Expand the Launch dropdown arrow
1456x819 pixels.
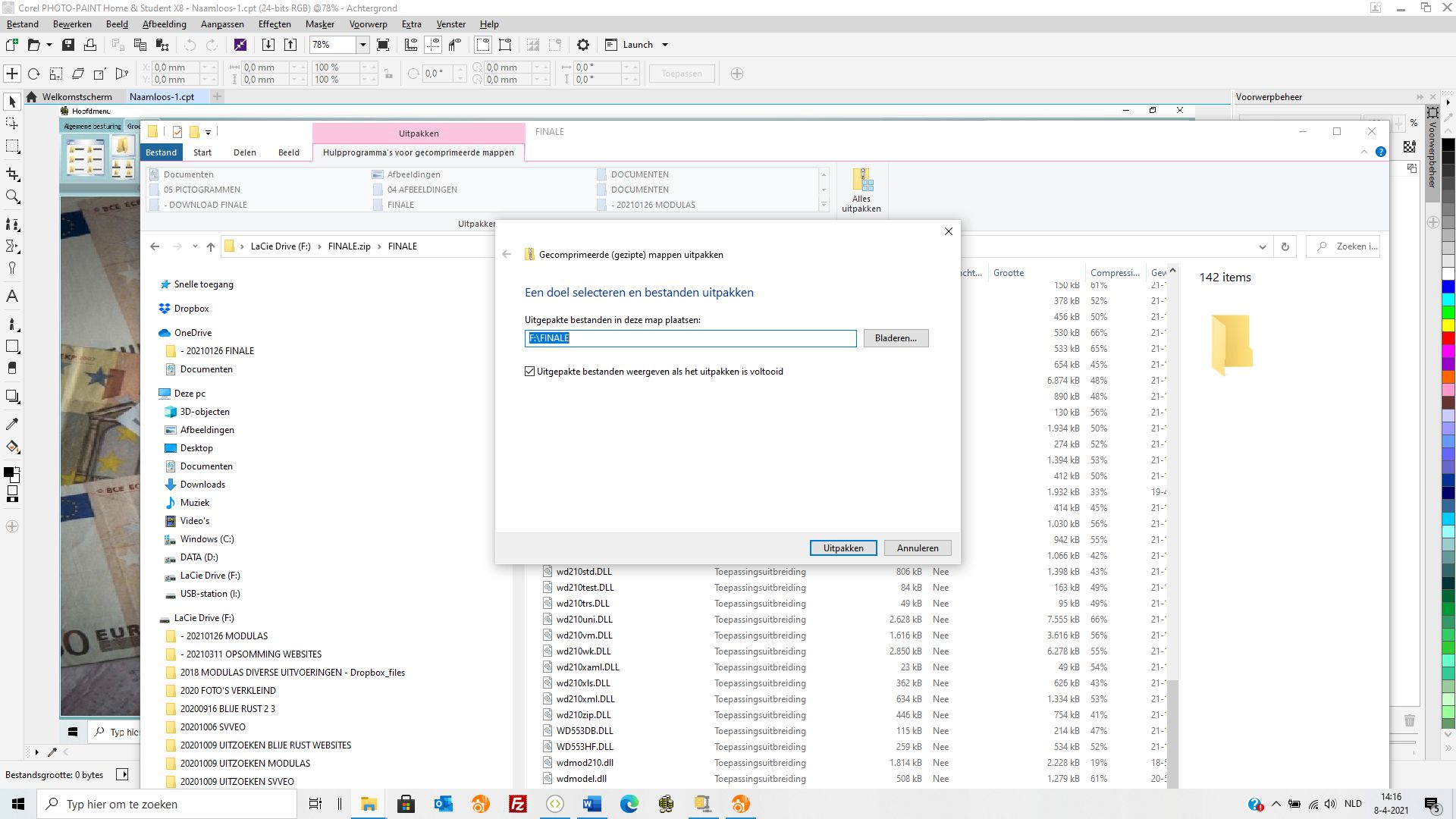(x=665, y=45)
